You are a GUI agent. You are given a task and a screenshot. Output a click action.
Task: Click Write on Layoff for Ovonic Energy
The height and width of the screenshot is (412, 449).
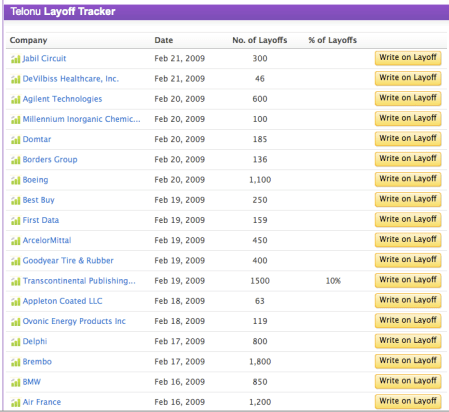(408, 321)
